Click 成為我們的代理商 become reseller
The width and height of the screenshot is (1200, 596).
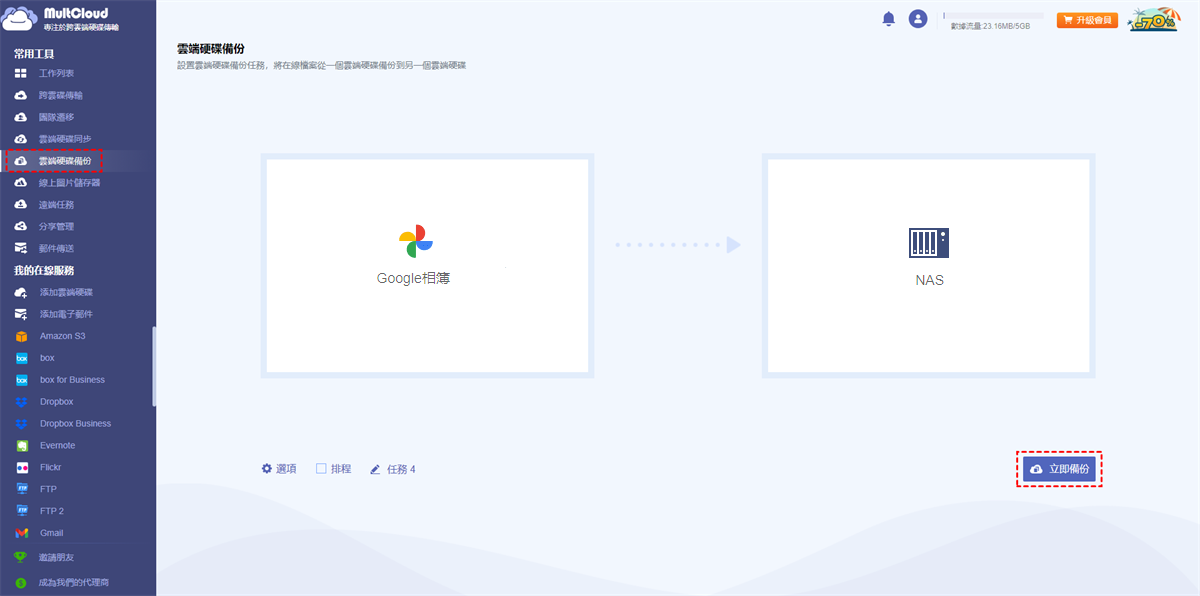click(62, 582)
